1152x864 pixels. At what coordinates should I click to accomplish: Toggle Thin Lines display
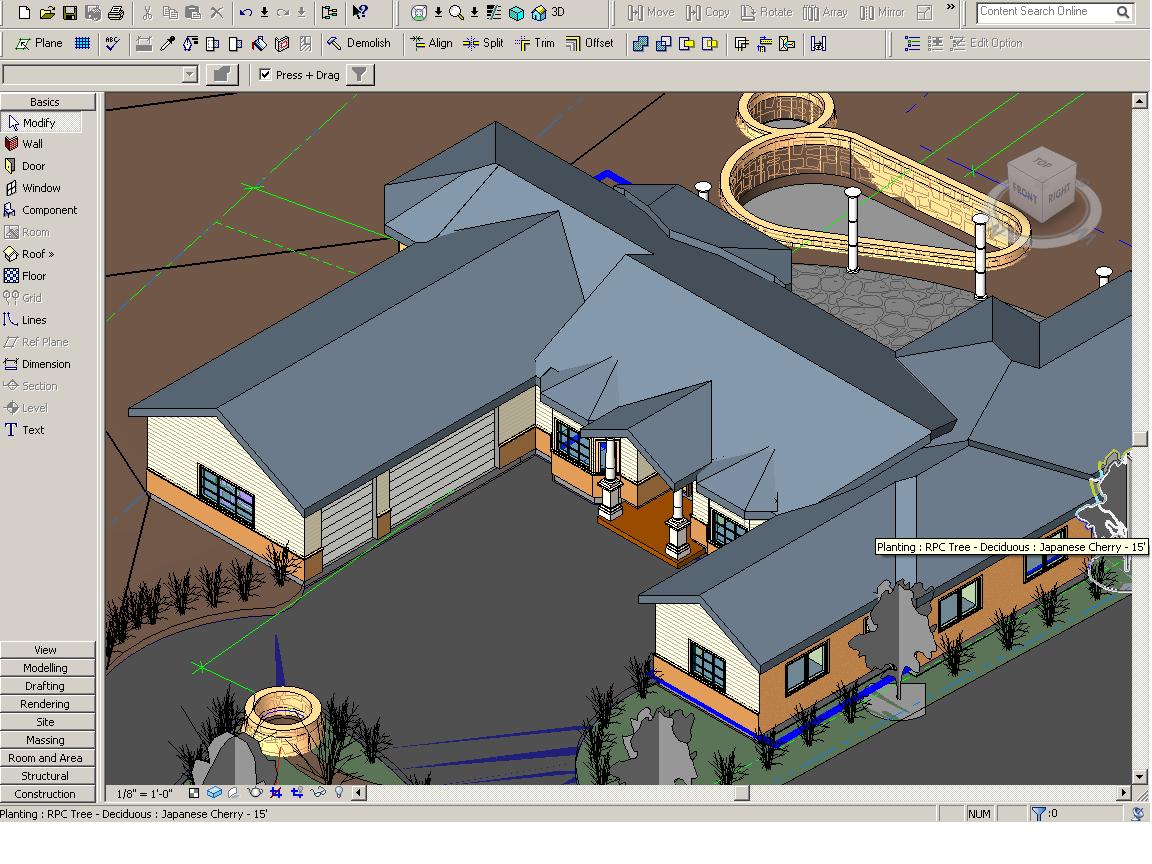click(x=494, y=12)
